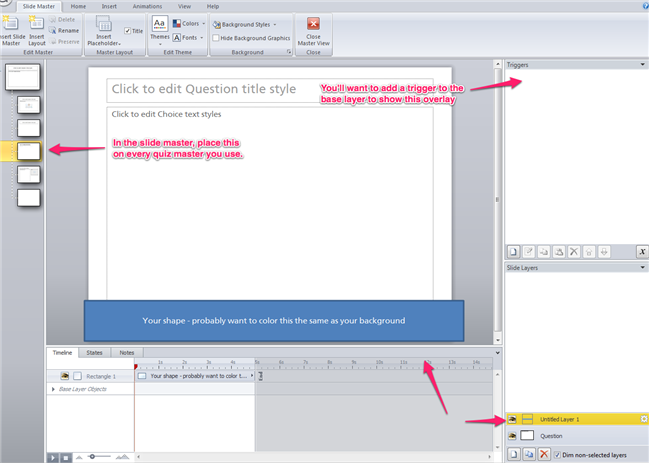
Task: Open variables manager X button
Action: [x=642, y=251]
